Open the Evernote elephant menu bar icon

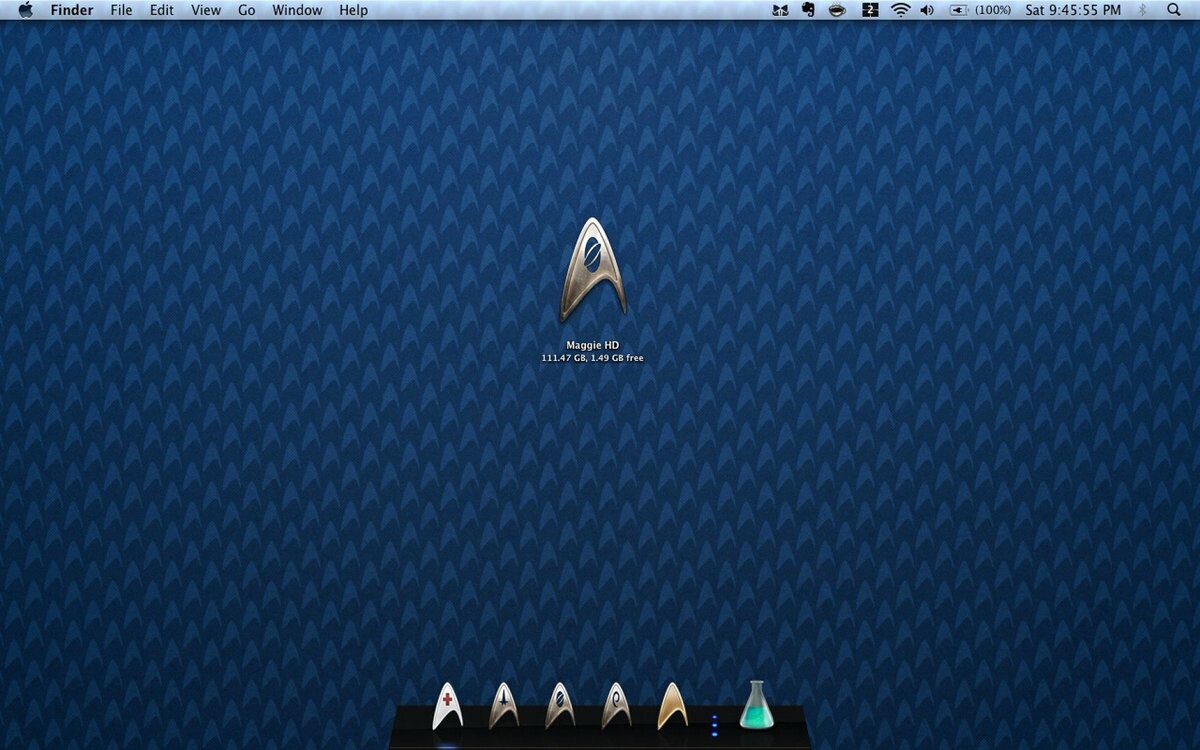tap(809, 10)
